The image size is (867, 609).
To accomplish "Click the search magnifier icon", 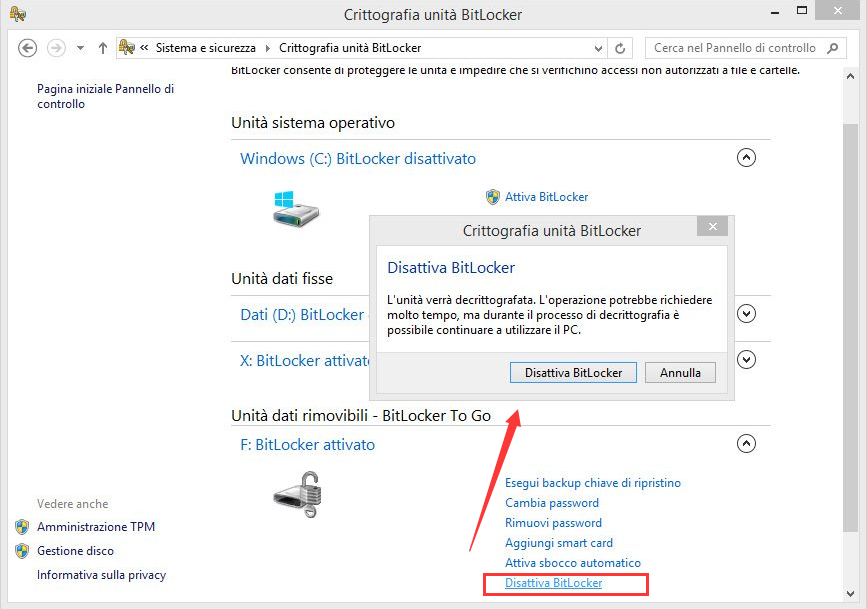I will click(x=833, y=48).
